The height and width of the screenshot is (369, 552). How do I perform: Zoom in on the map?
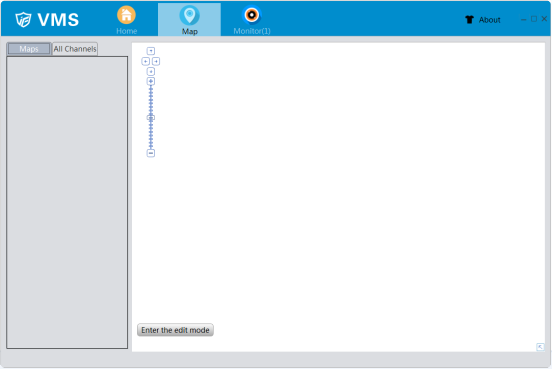151,81
